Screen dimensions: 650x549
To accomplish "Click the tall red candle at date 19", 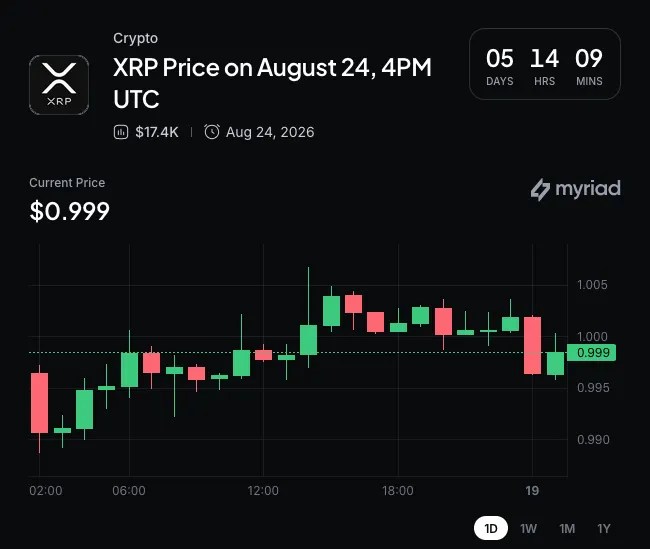I will point(532,345).
